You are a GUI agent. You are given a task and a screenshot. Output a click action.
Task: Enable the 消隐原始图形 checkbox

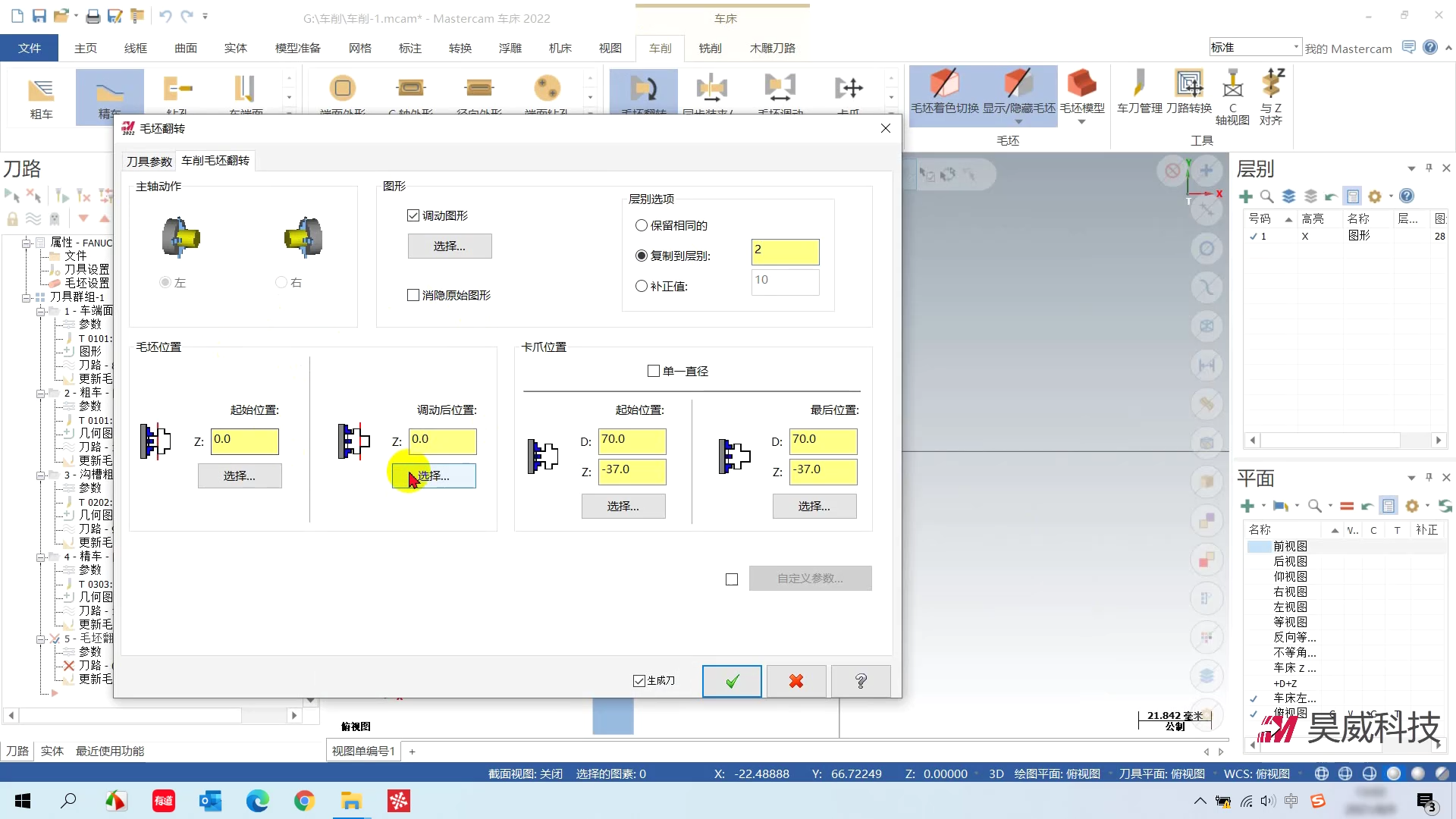[413, 295]
